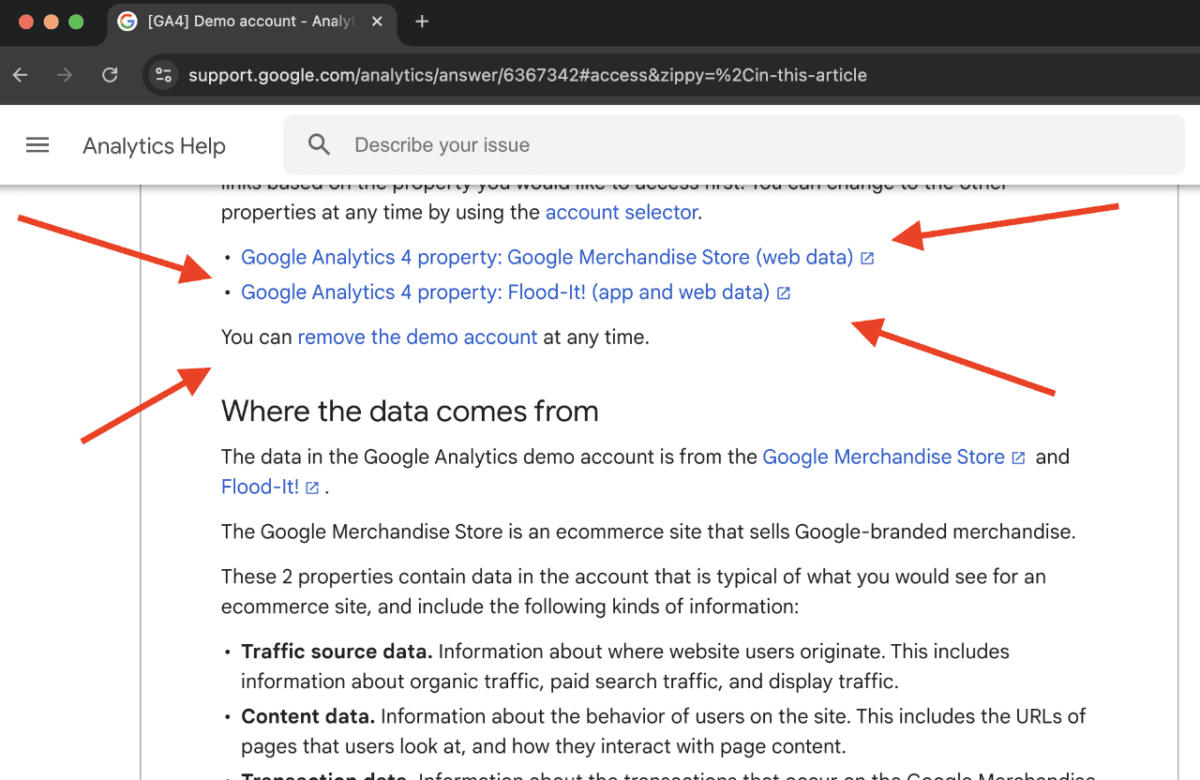Select the address bar URL

[x=527, y=75]
